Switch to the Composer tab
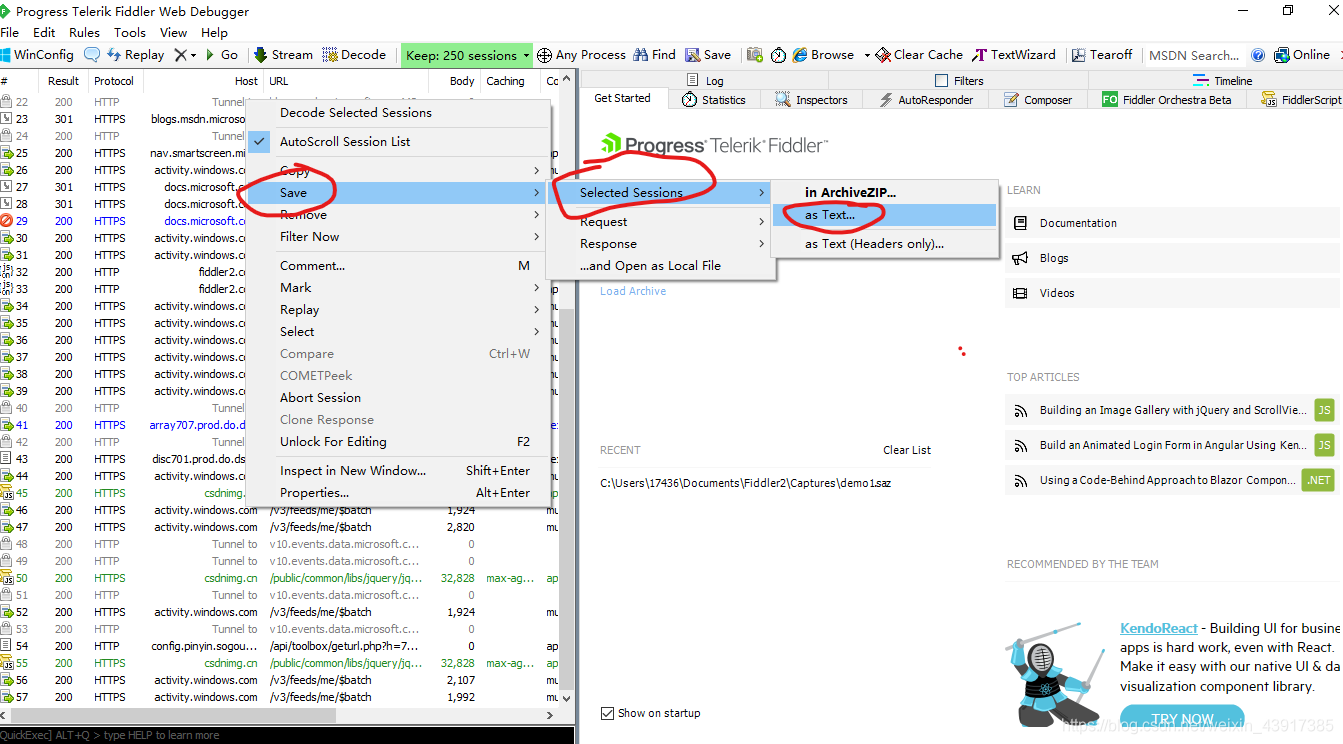1343x744 pixels. pos(1037,100)
